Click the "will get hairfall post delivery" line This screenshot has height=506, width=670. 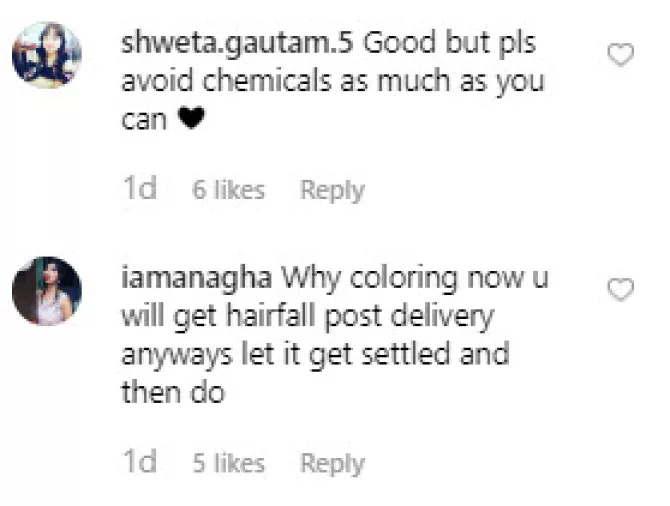pyautogui.click(x=308, y=318)
